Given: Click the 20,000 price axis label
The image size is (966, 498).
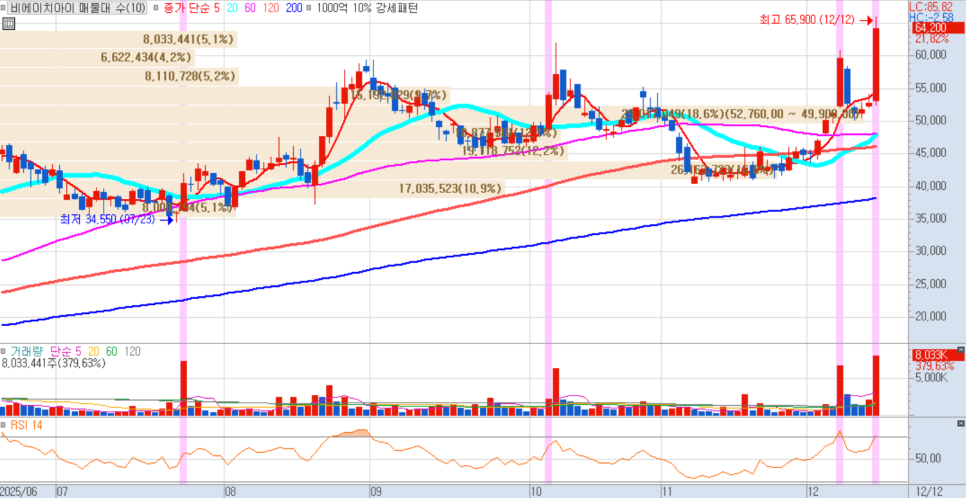Looking at the screenshot, I should point(930,317).
